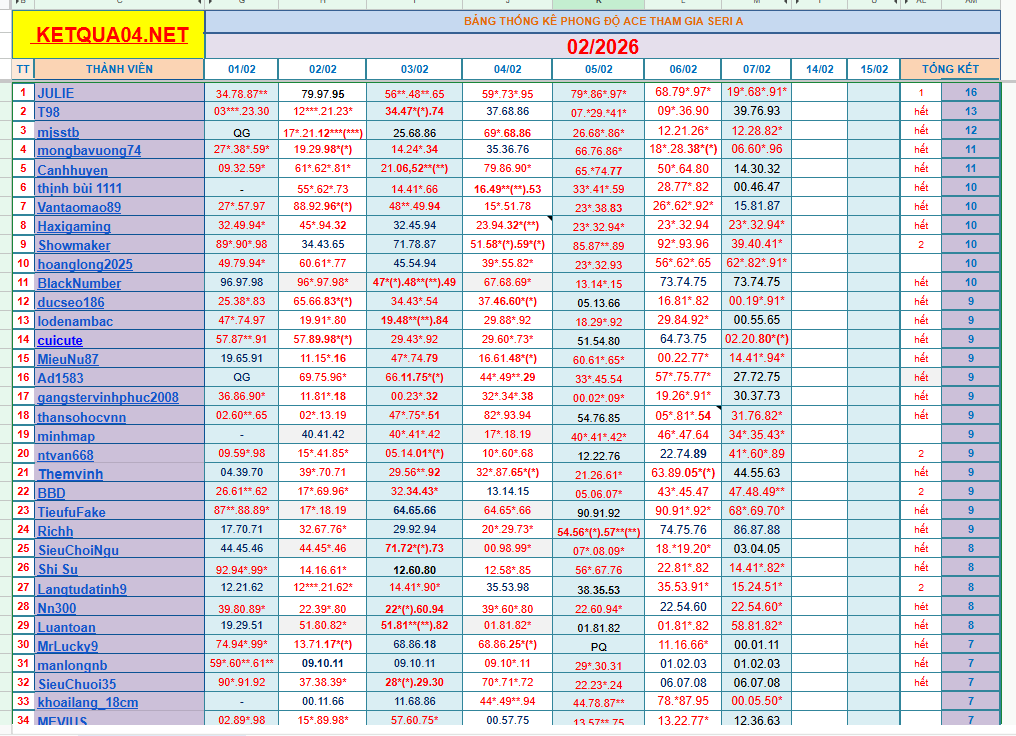Screen dimensions: 1016x736
Task: Select the 07/02 date header
Action: pos(756,69)
